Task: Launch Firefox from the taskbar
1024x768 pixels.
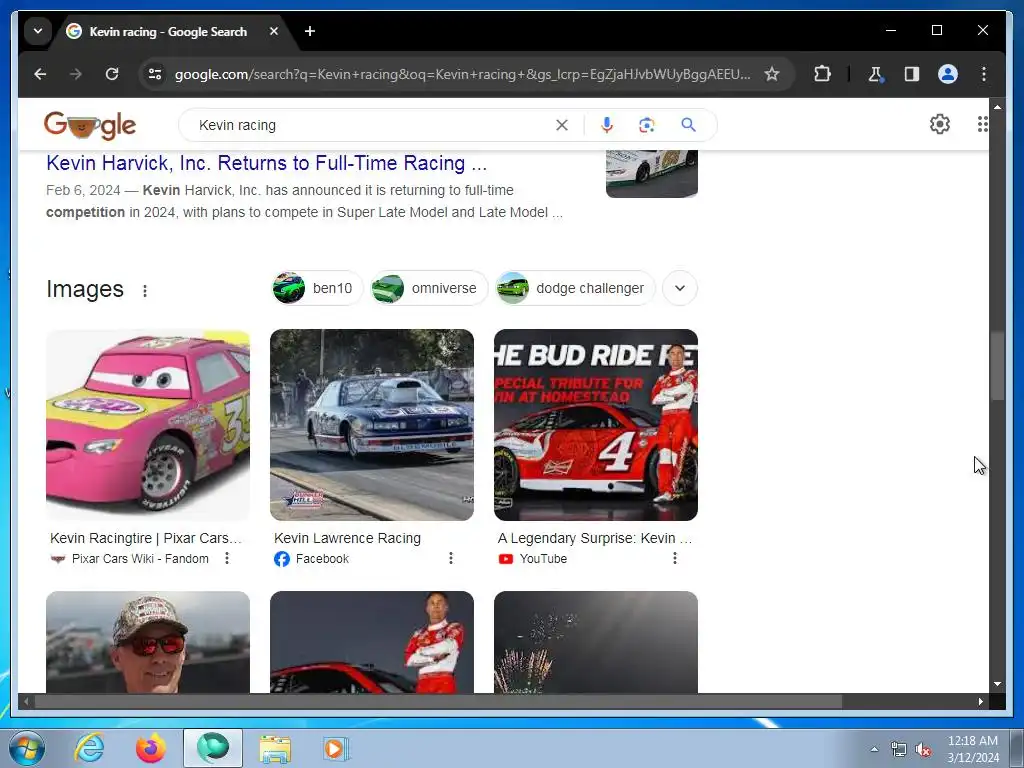Action: point(150,748)
